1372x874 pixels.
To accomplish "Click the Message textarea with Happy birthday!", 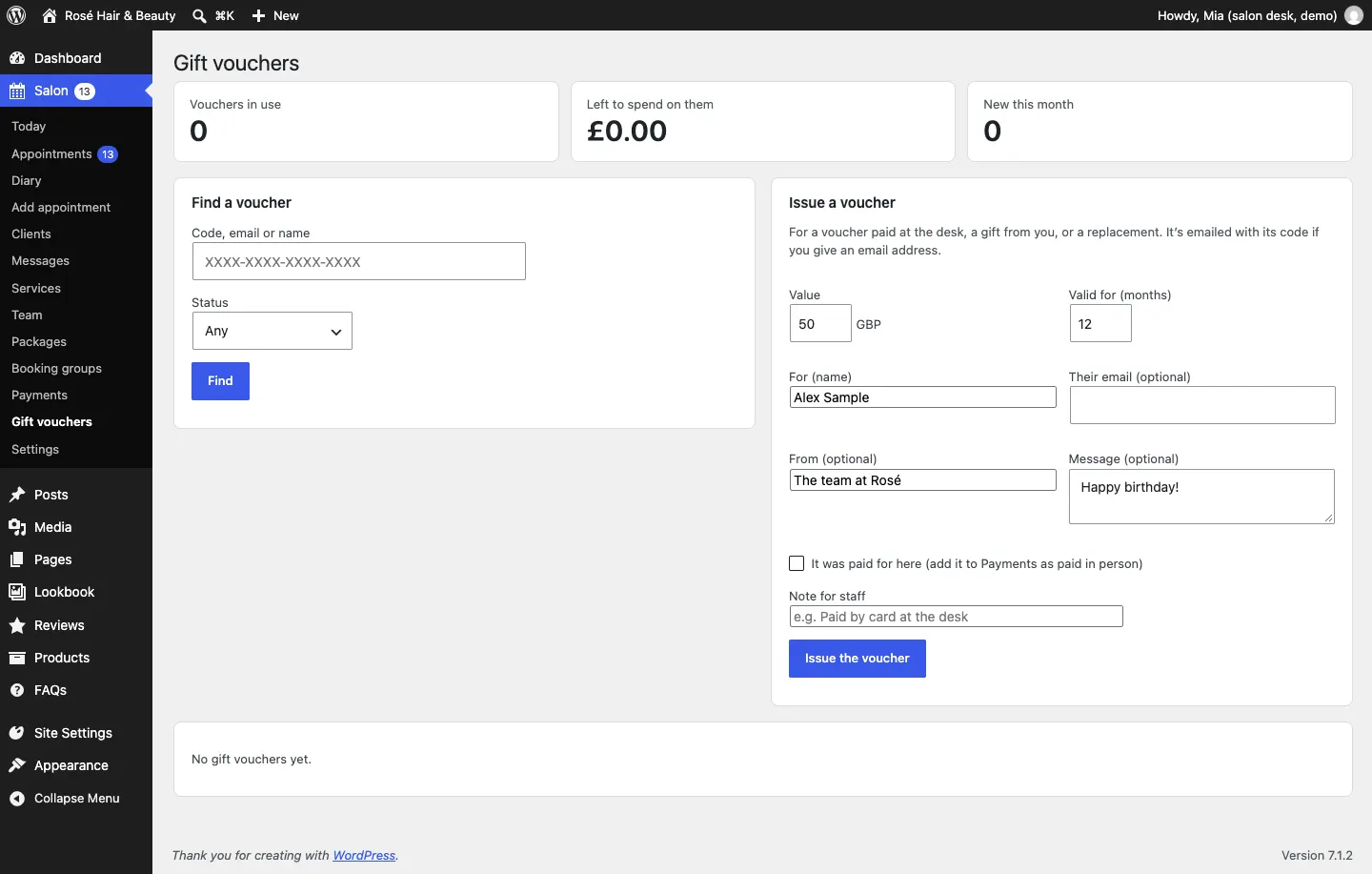I will 1201,497.
